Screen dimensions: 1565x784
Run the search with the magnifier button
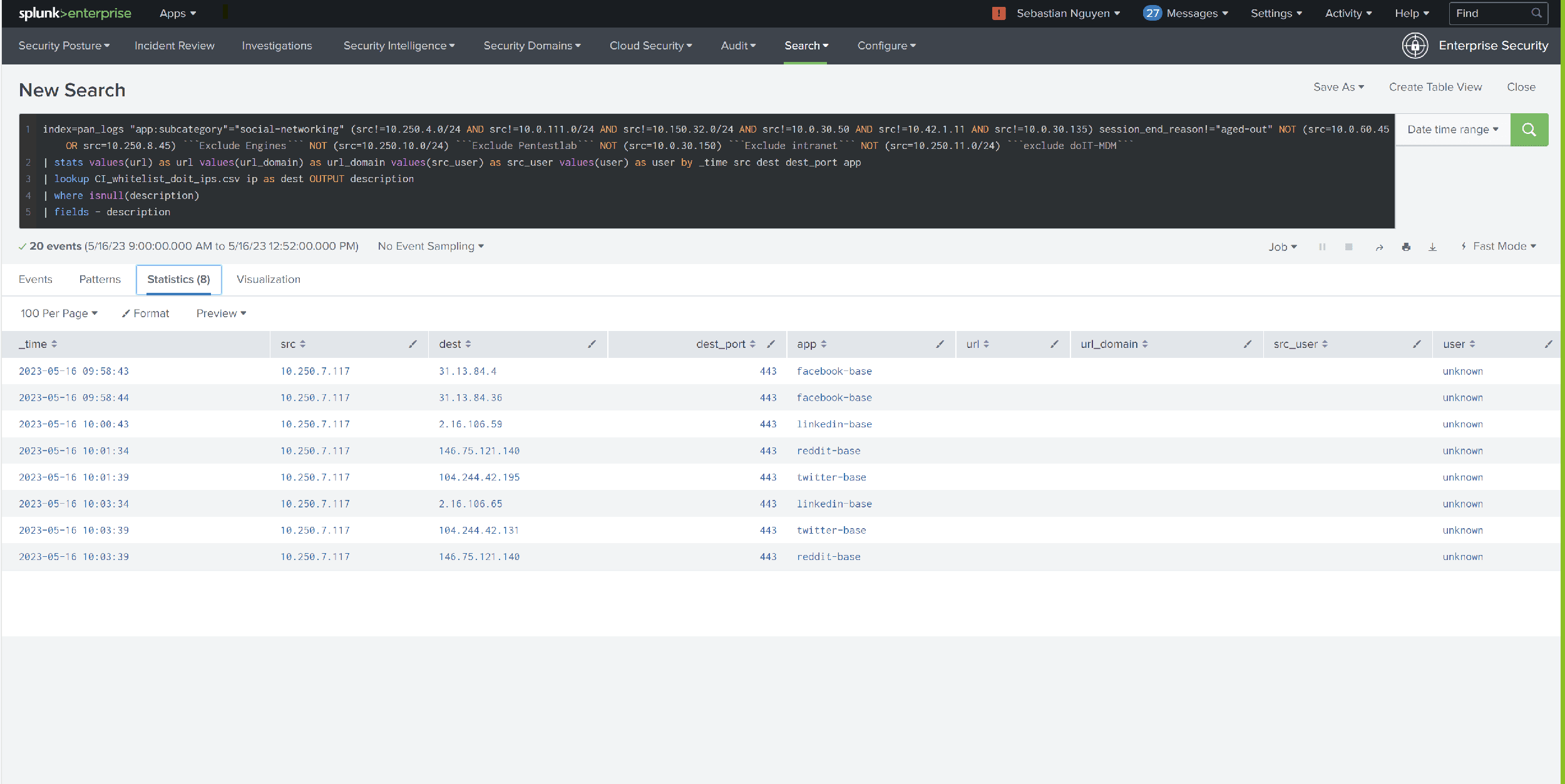[x=1529, y=130]
